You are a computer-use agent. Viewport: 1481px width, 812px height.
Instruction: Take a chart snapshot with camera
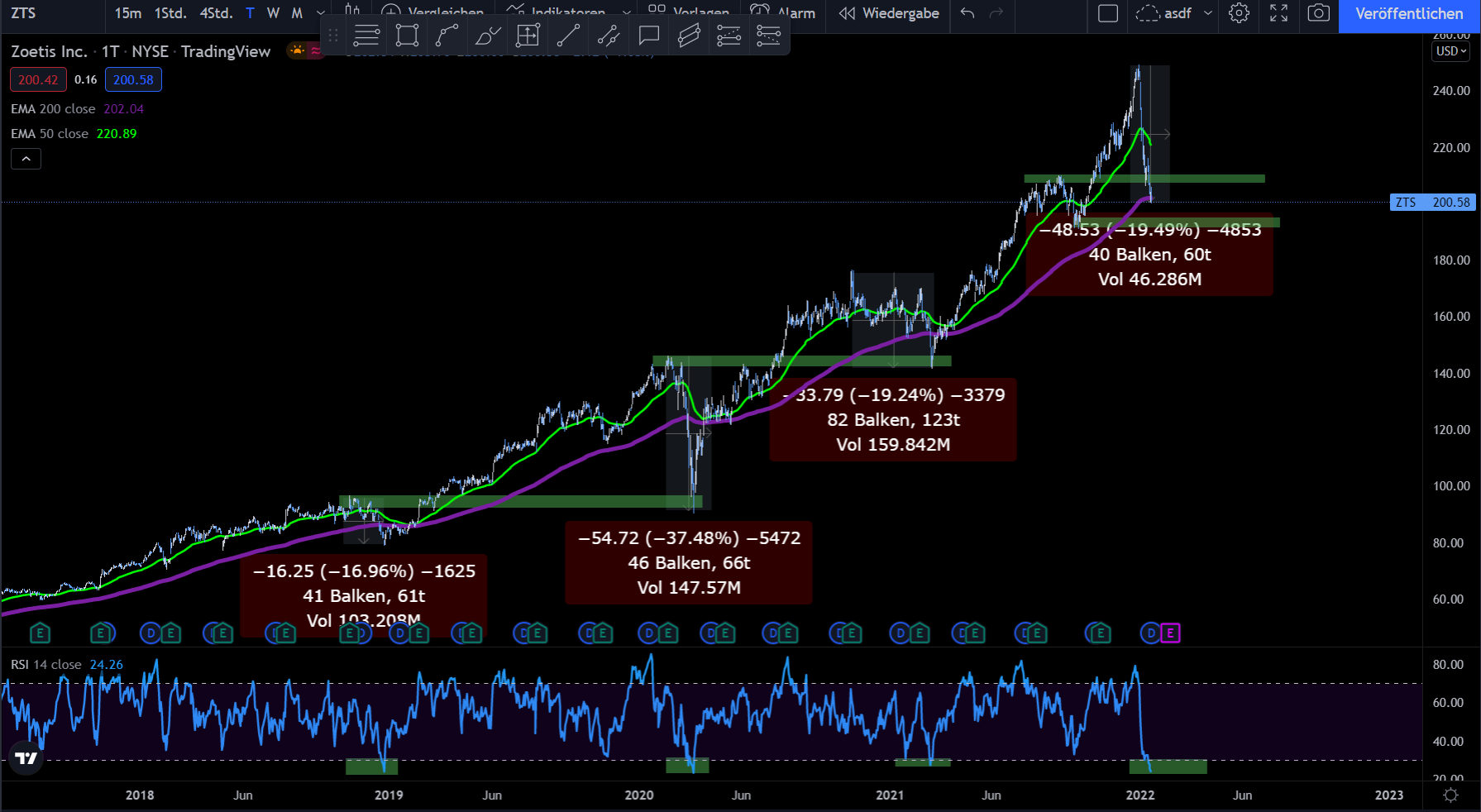pos(1319,13)
